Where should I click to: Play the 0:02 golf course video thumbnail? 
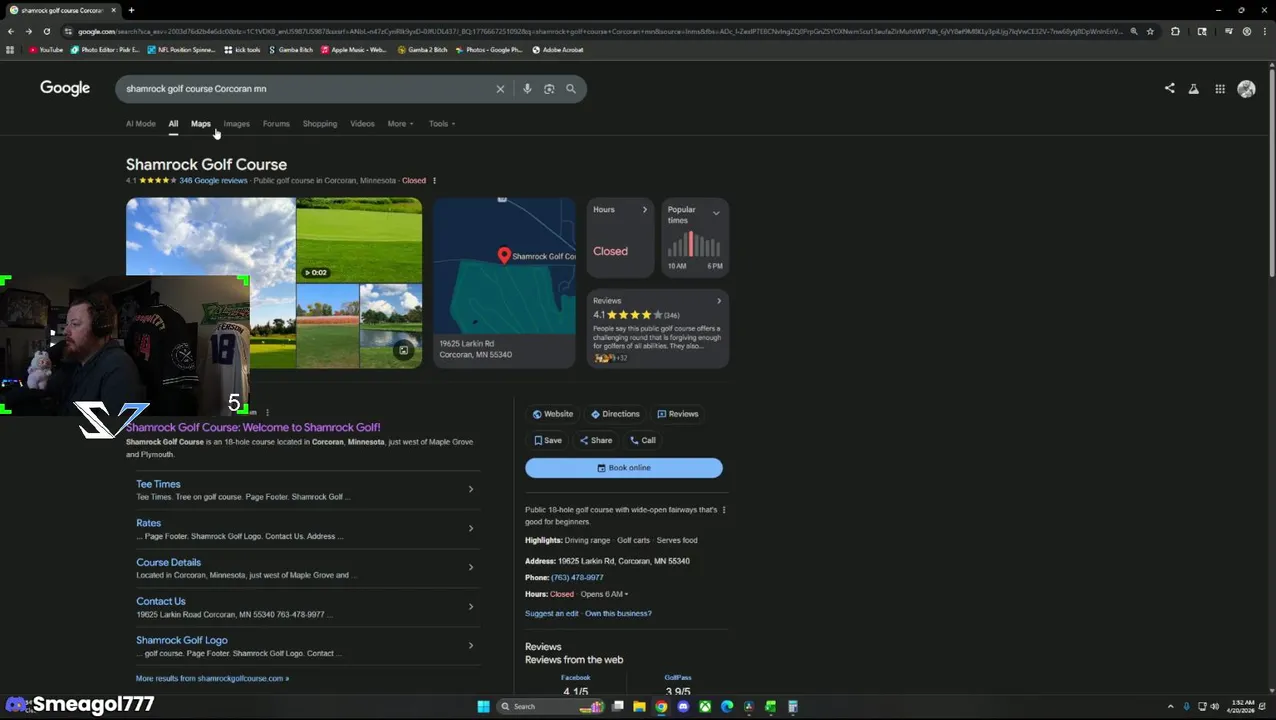[x=359, y=240]
